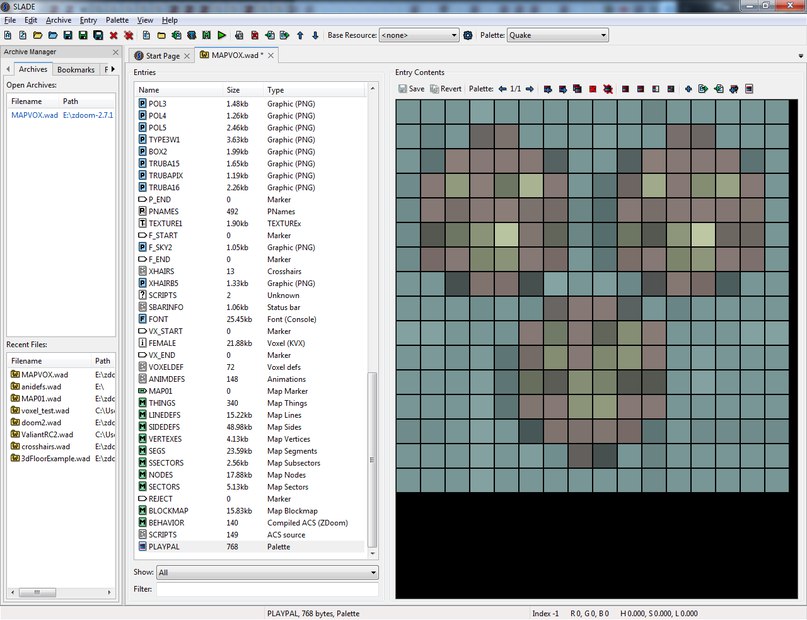Open the Base Resource dropdown
The width and height of the screenshot is (807, 620).
[x=418, y=35]
